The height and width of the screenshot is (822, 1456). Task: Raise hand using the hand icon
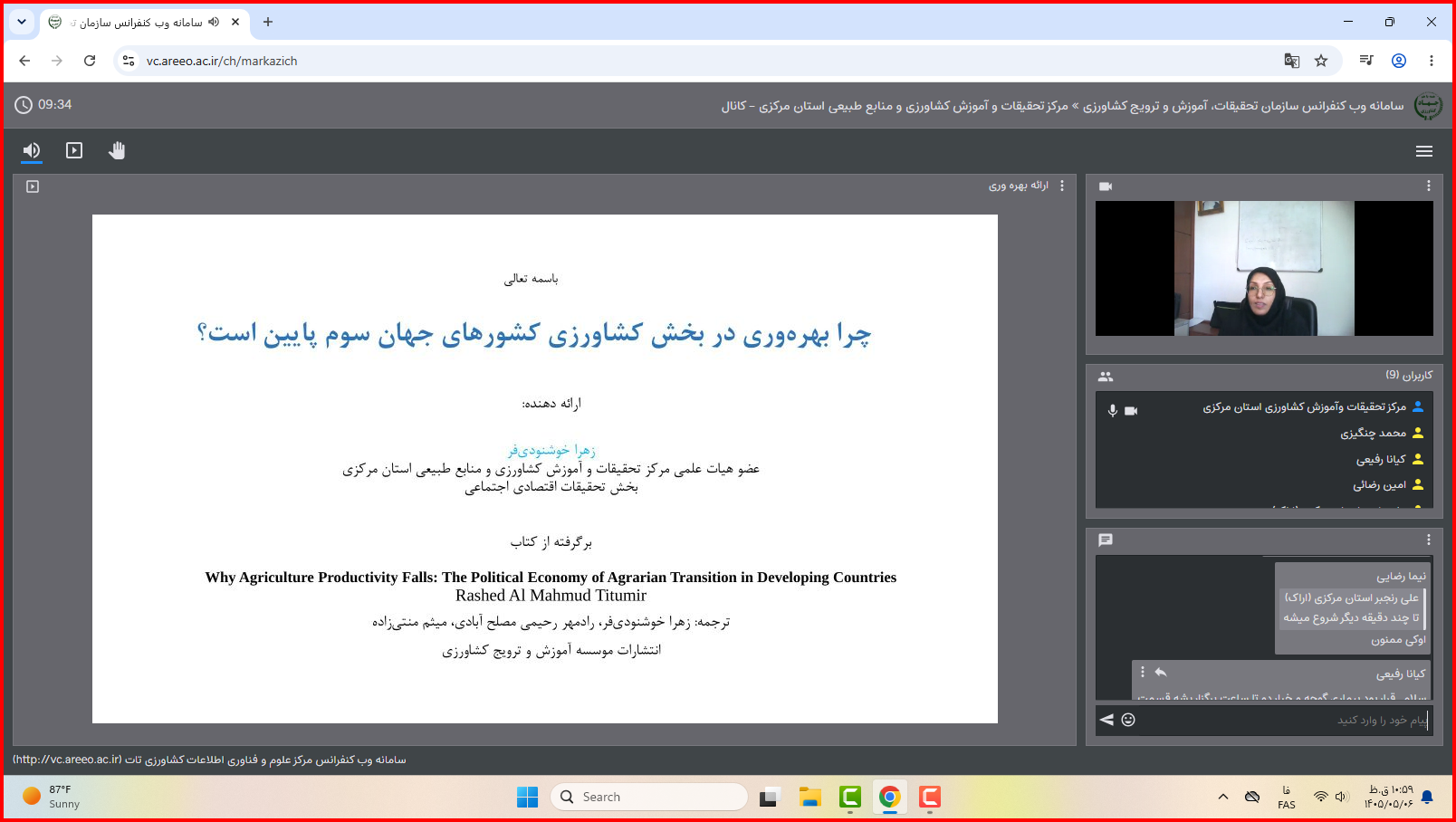pyautogui.click(x=117, y=150)
